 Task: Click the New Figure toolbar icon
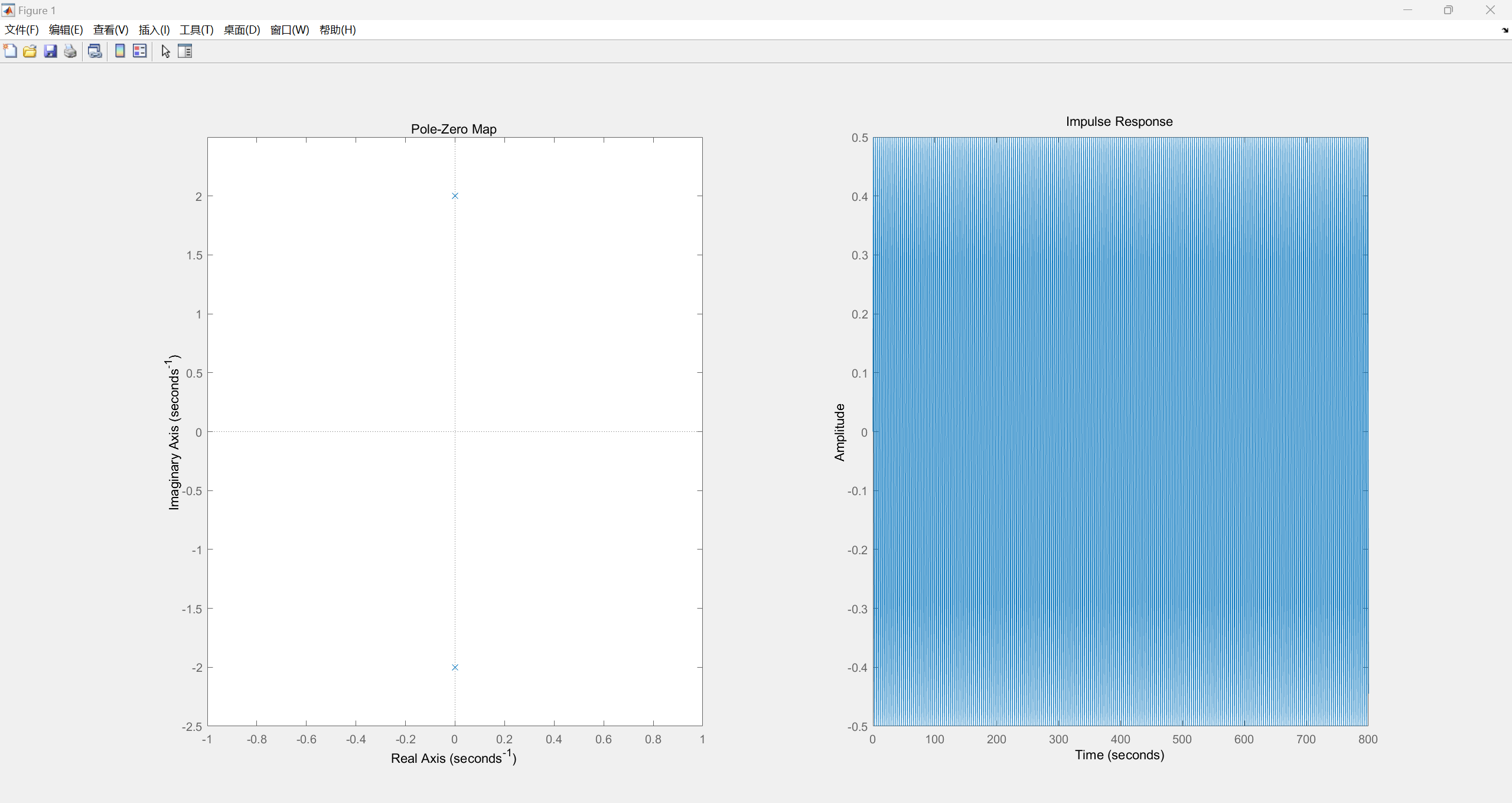click(10, 51)
